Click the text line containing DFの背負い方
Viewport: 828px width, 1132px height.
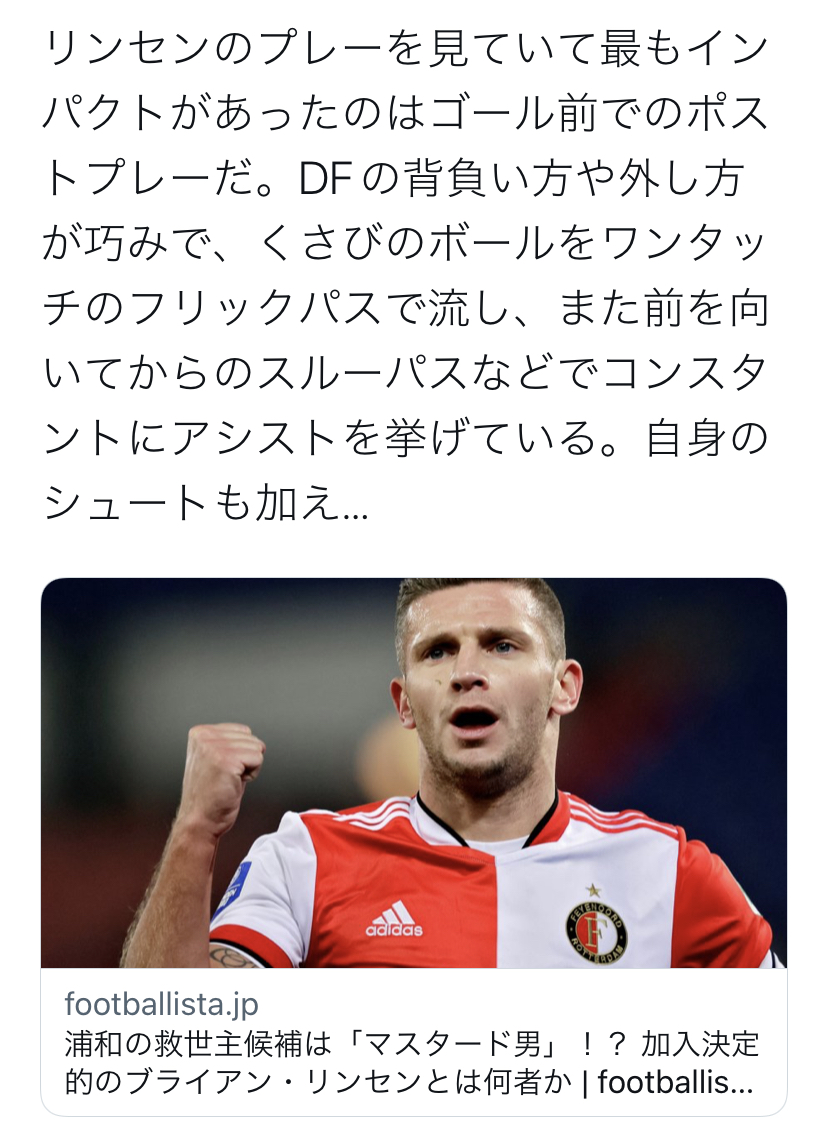click(393, 179)
